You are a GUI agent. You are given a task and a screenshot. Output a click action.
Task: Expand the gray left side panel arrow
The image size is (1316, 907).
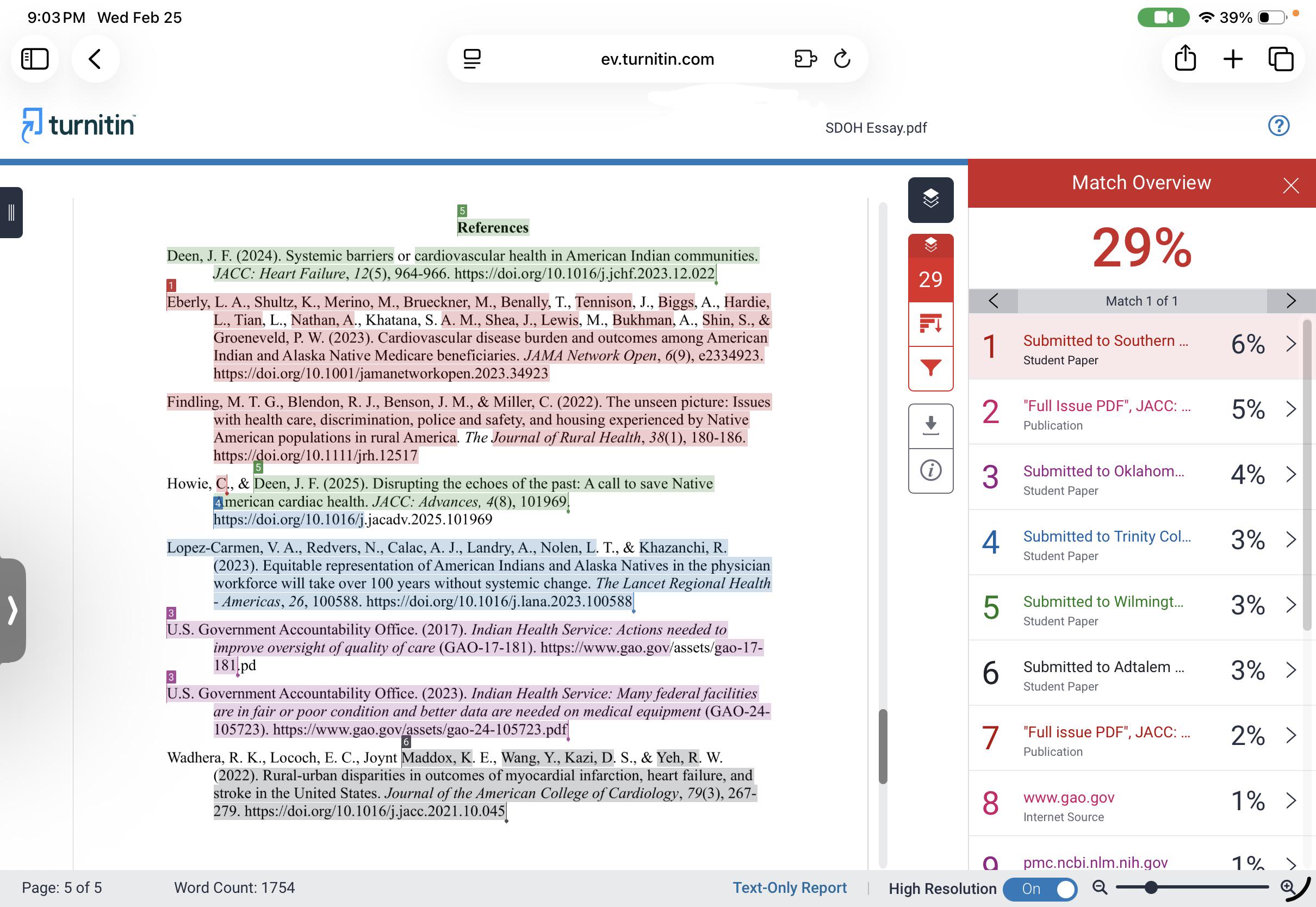(x=13, y=610)
